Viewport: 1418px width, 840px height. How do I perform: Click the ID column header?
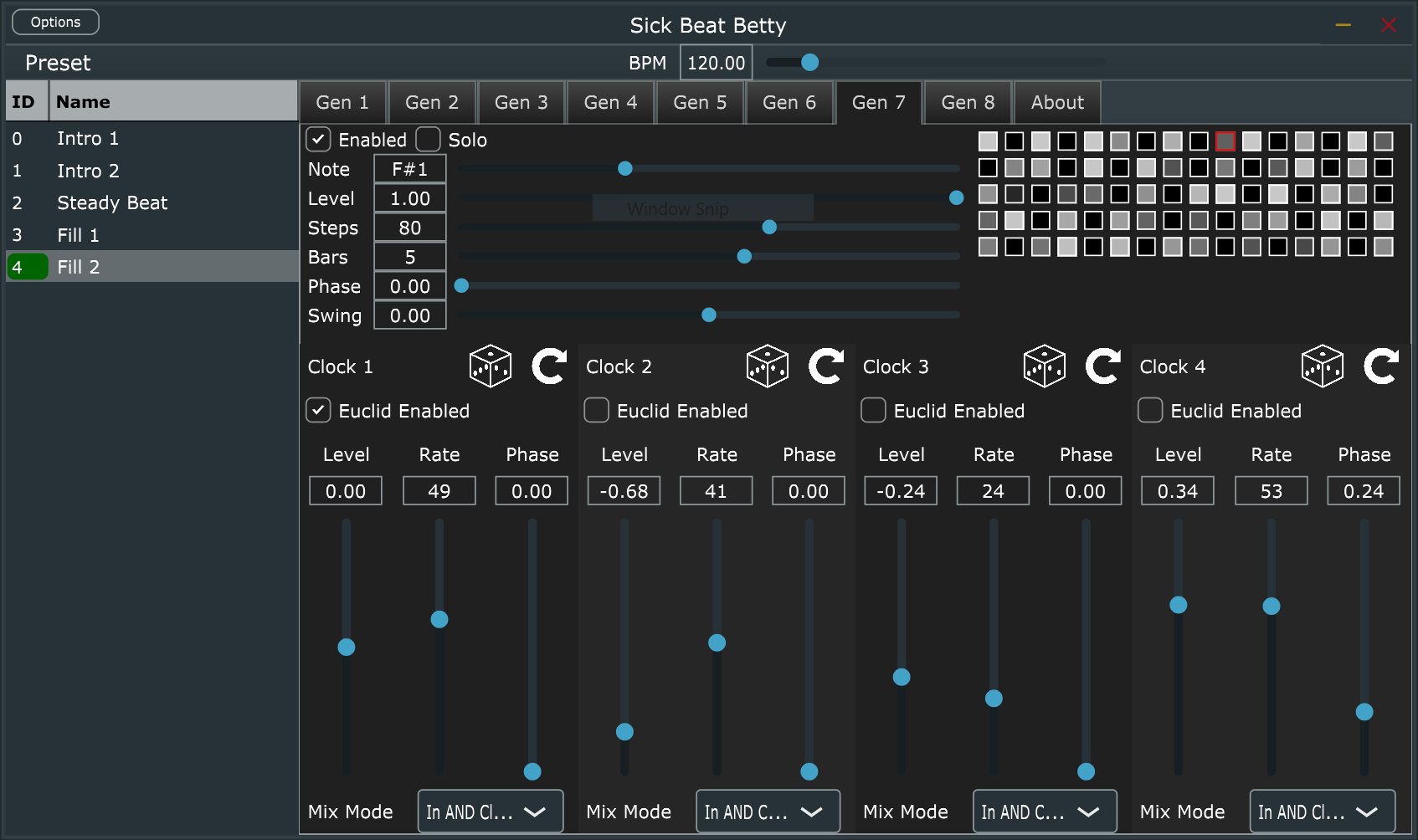(x=27, y=101)
